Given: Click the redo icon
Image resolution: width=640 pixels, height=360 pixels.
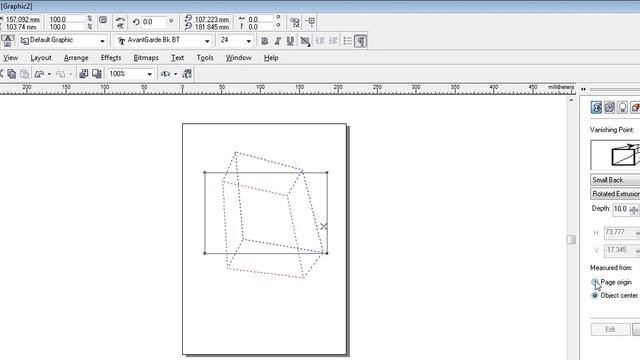Looking at the screenshot, I should 60,74.
